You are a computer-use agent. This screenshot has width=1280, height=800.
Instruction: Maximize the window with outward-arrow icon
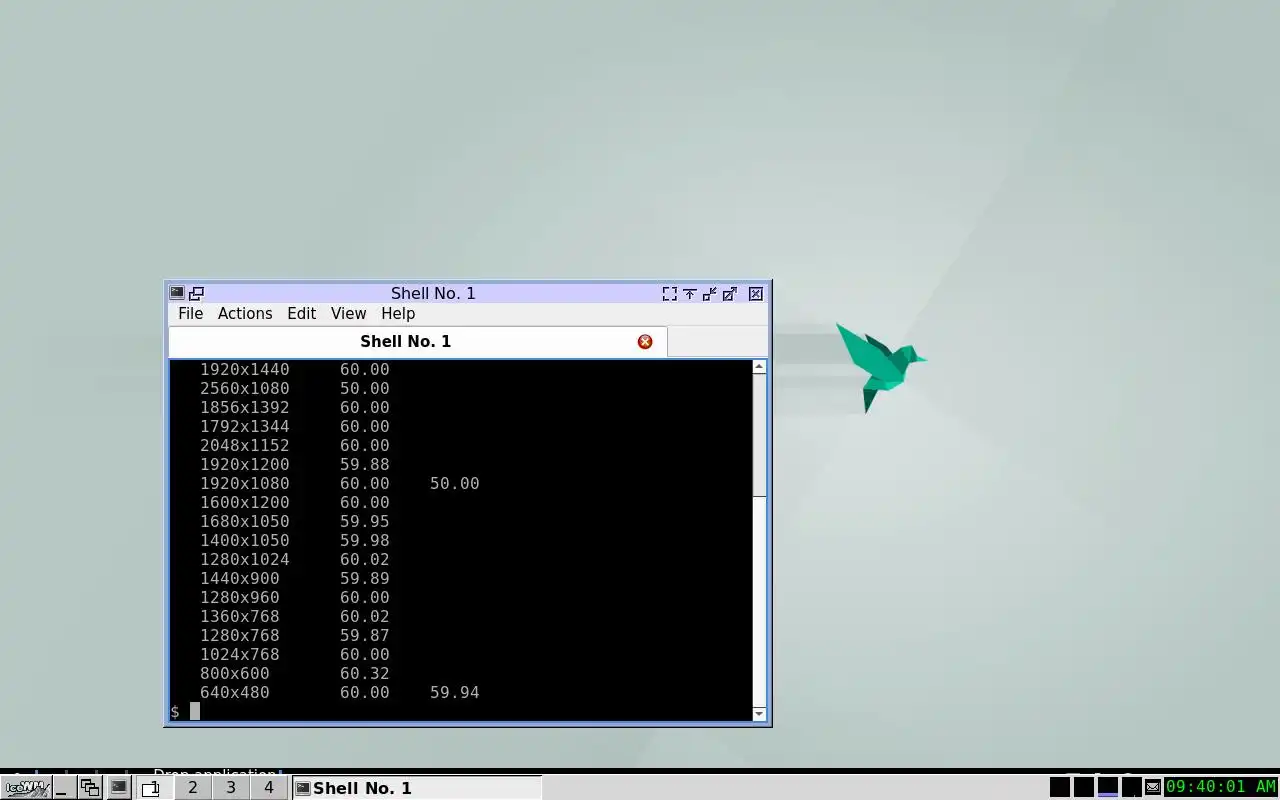point(730,293)
